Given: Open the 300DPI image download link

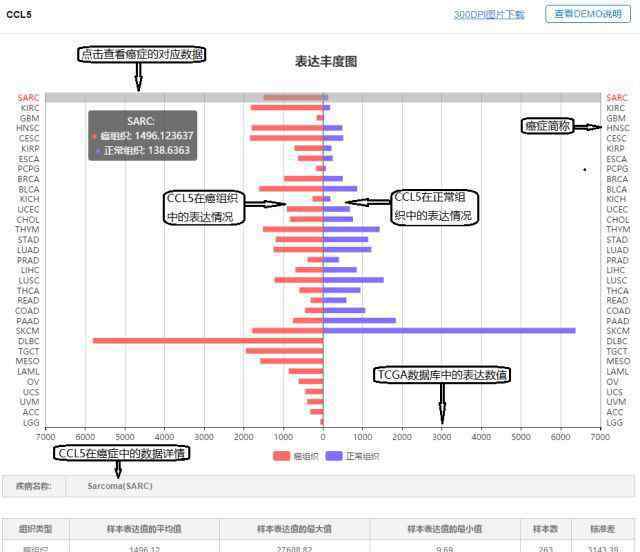Looking at the screenshot, I should 489,15.
